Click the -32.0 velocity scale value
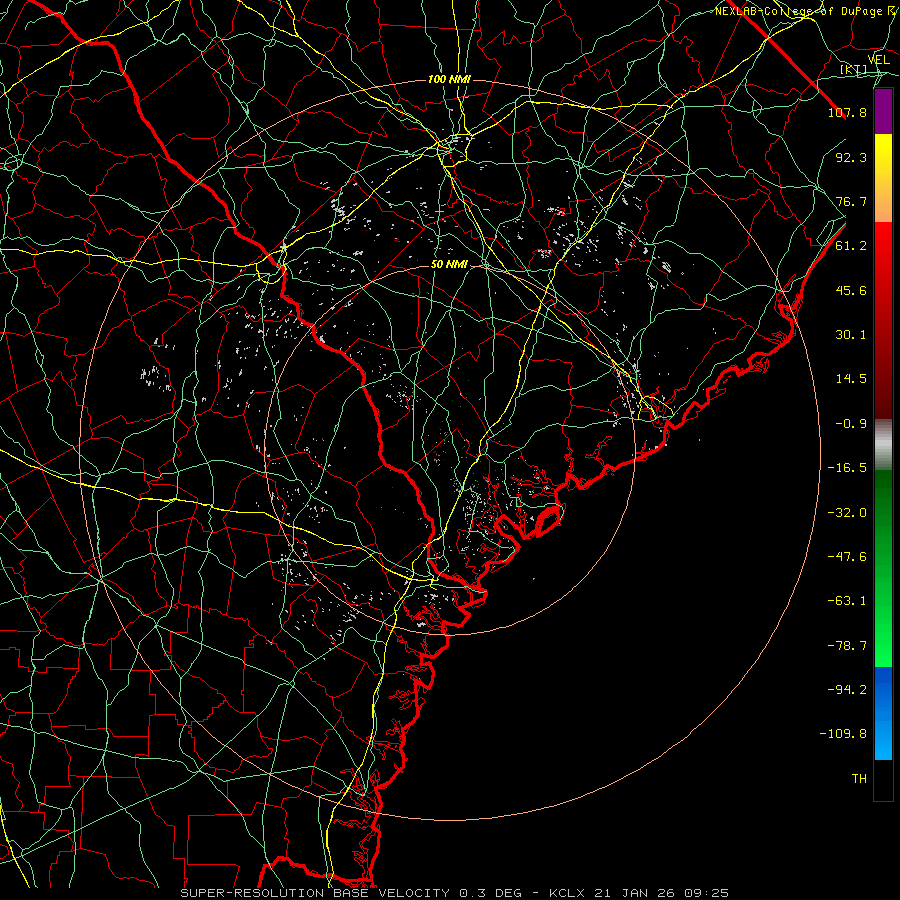 pos(847,513)
